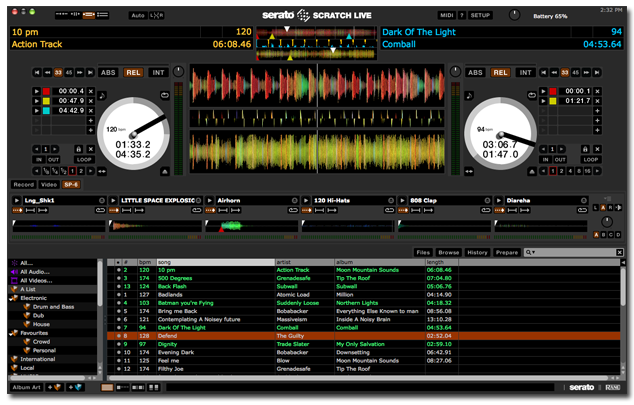Skip to next track on right deck
634x405 pixels.
pos(597,73)
